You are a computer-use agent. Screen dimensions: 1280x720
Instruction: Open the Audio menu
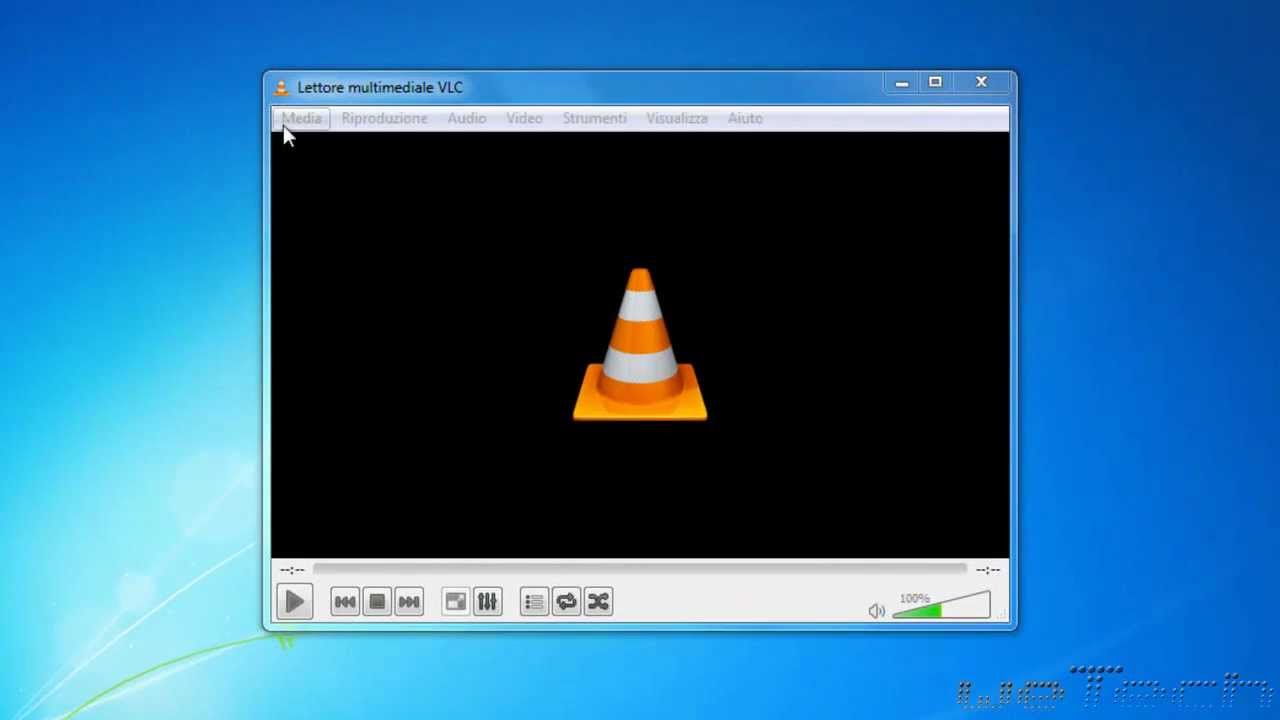[x=467, y=118]
